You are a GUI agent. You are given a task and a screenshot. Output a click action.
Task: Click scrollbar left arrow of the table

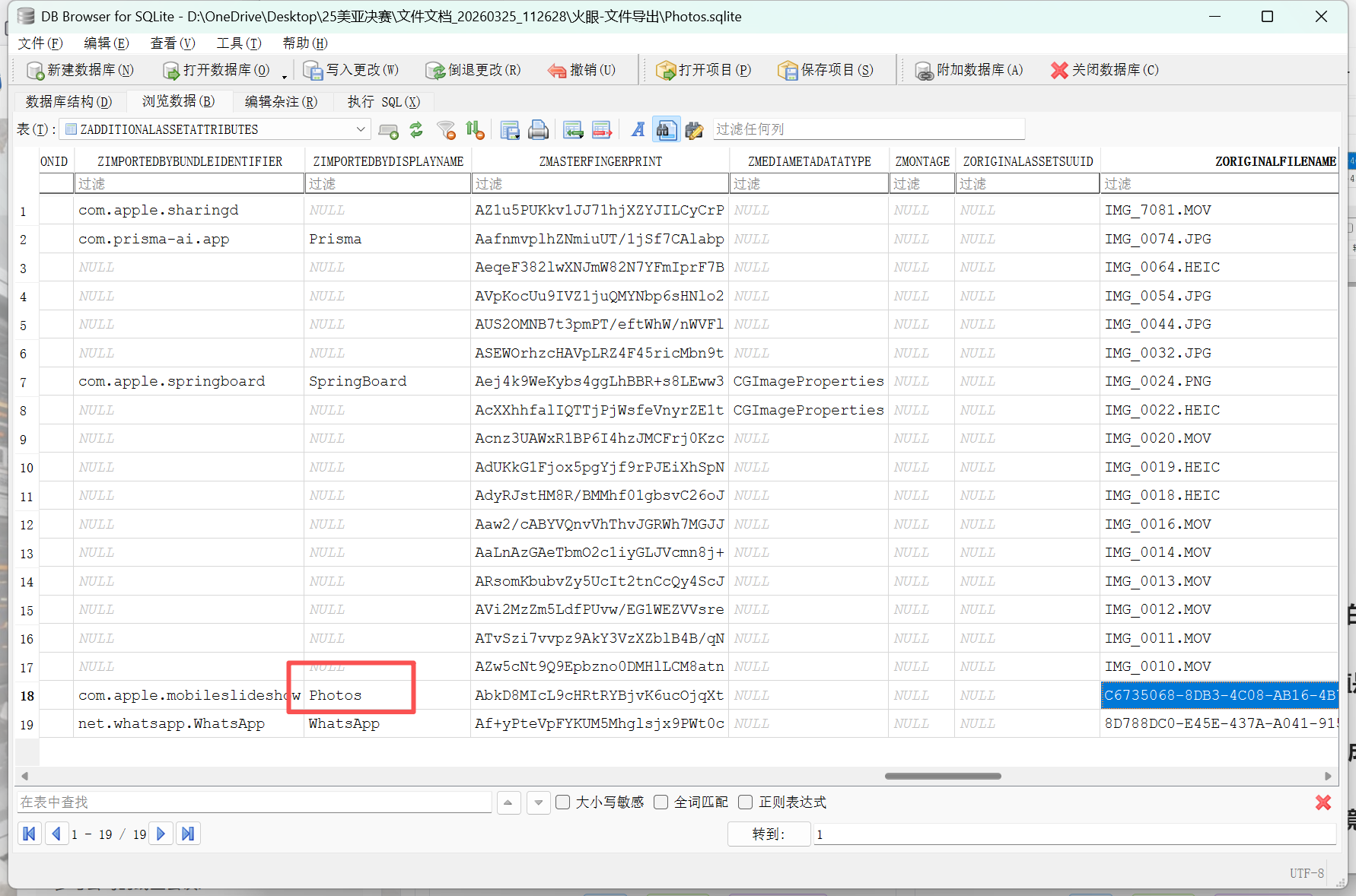pyautogui.click(x=25, y=776)
